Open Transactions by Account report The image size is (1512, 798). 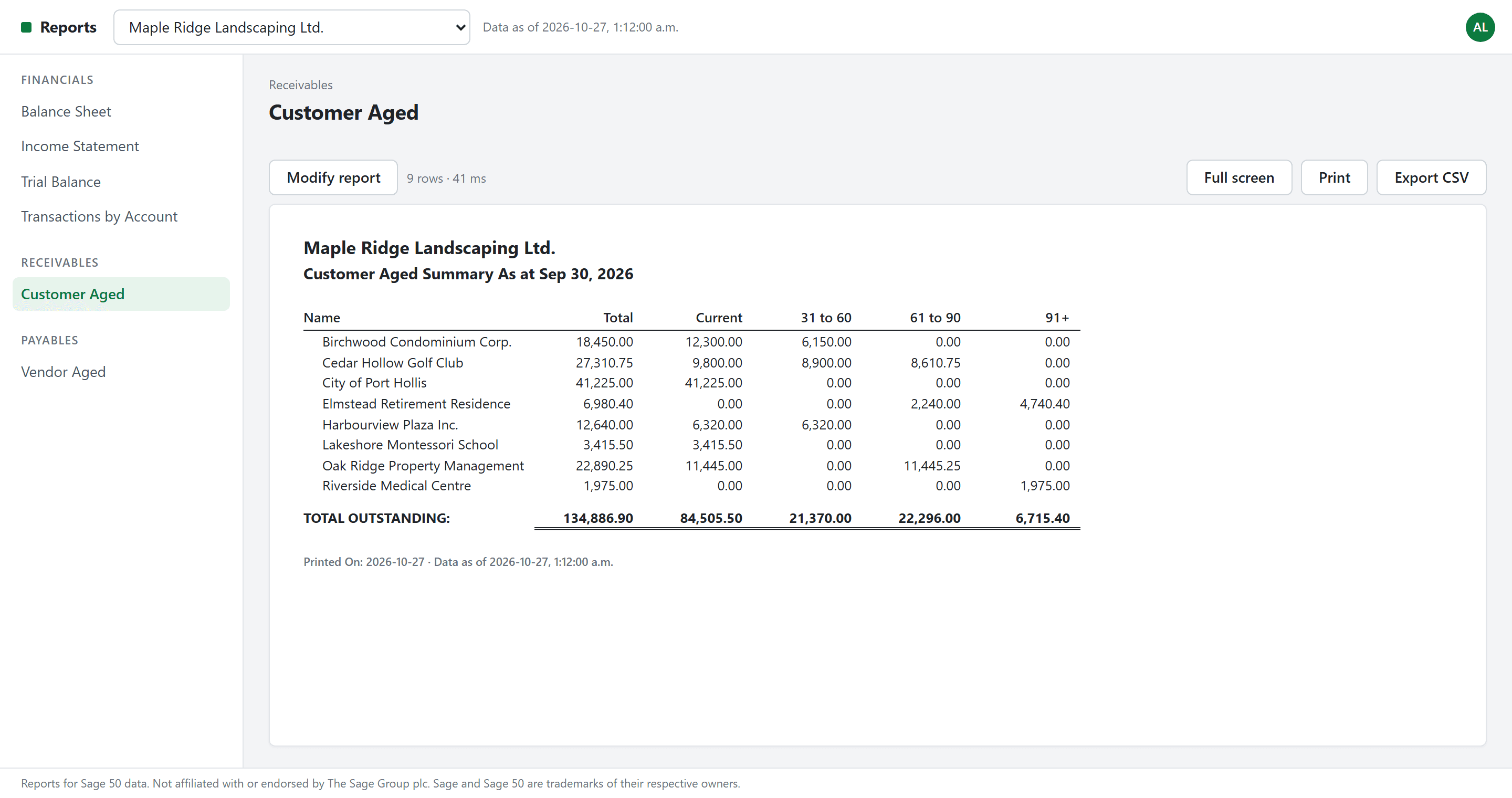click(x=99, y=216)
